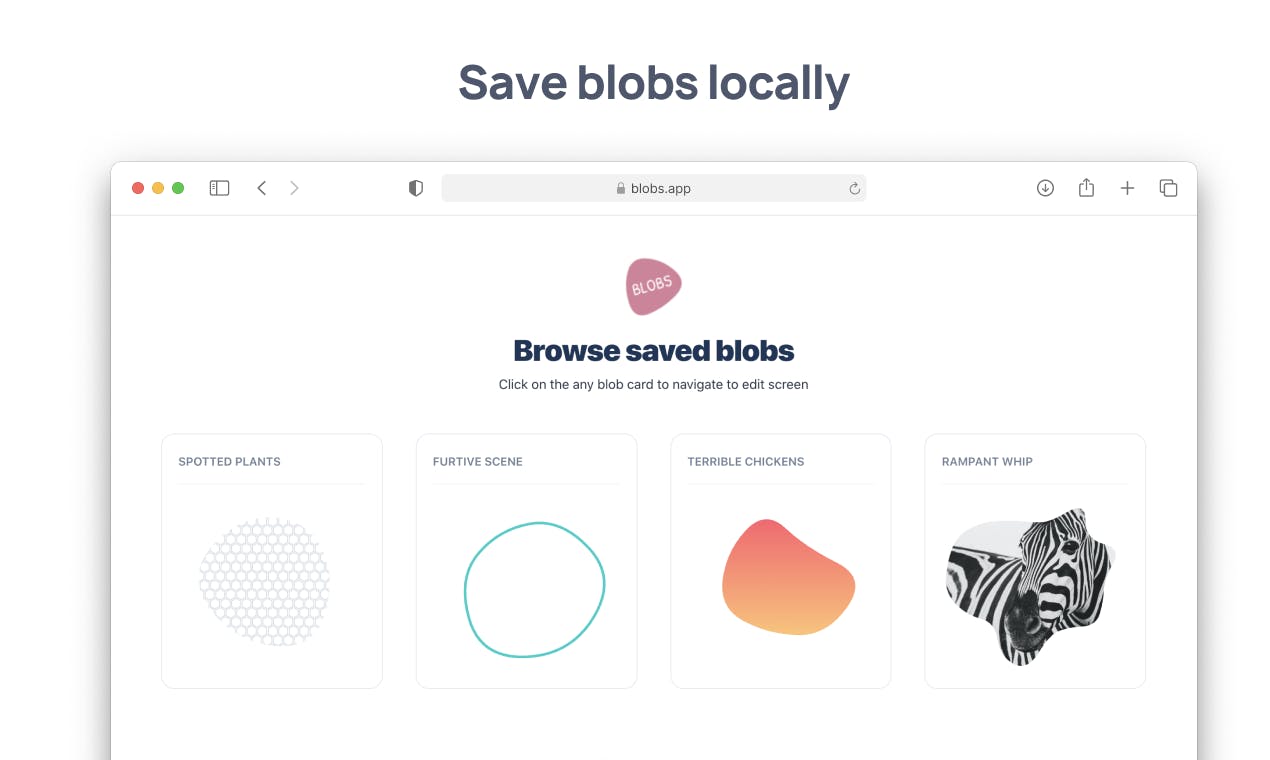Show the browser downloads list
The height and width of the screenshot is (760, 1270).
(1045, 188)
